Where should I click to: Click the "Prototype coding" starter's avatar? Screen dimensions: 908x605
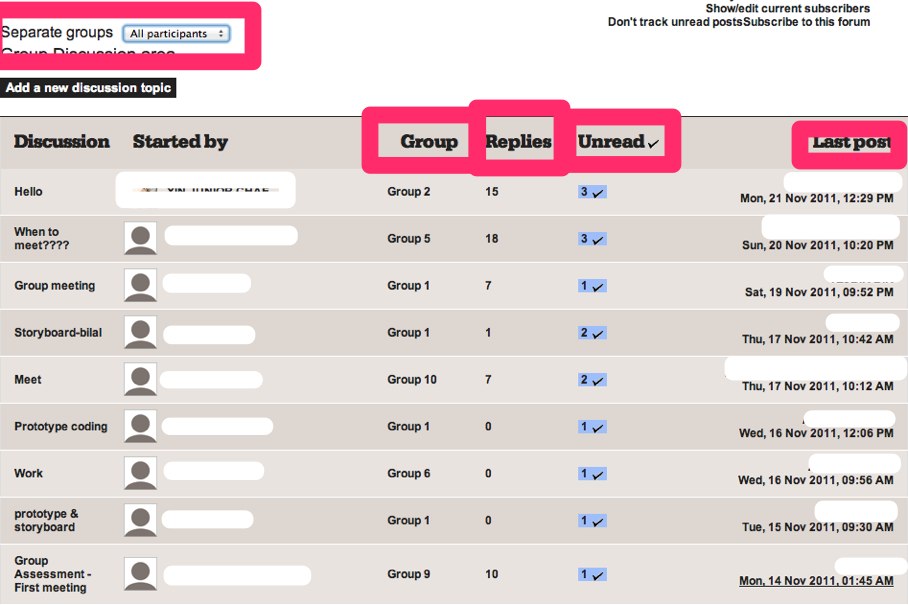(140, 426)
